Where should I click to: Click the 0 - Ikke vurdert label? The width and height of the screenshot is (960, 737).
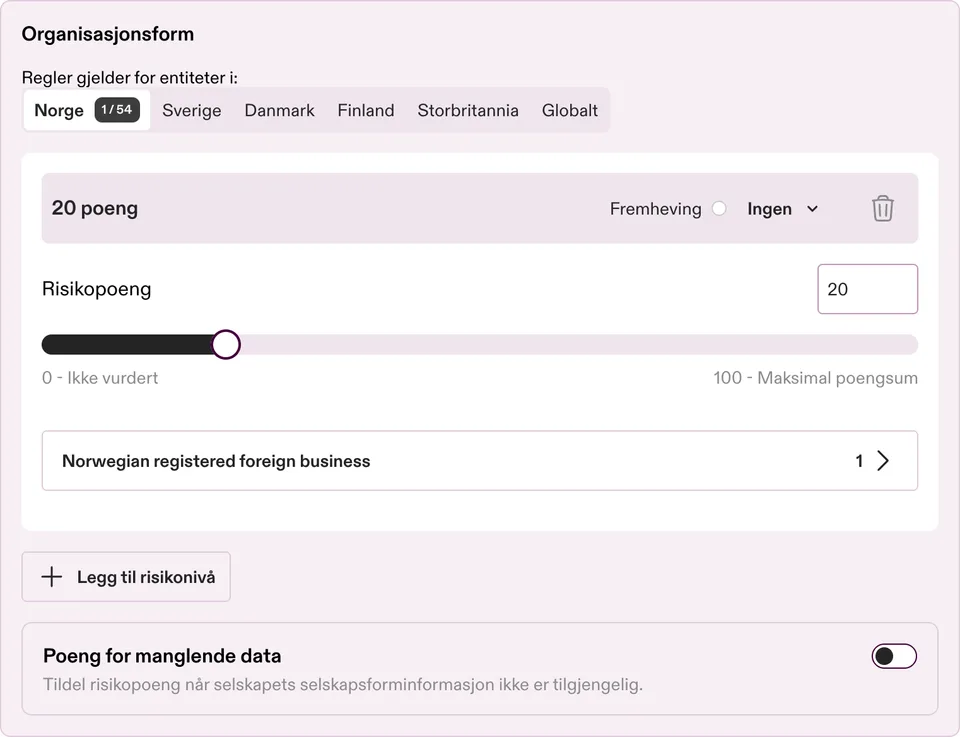[100, 378]
